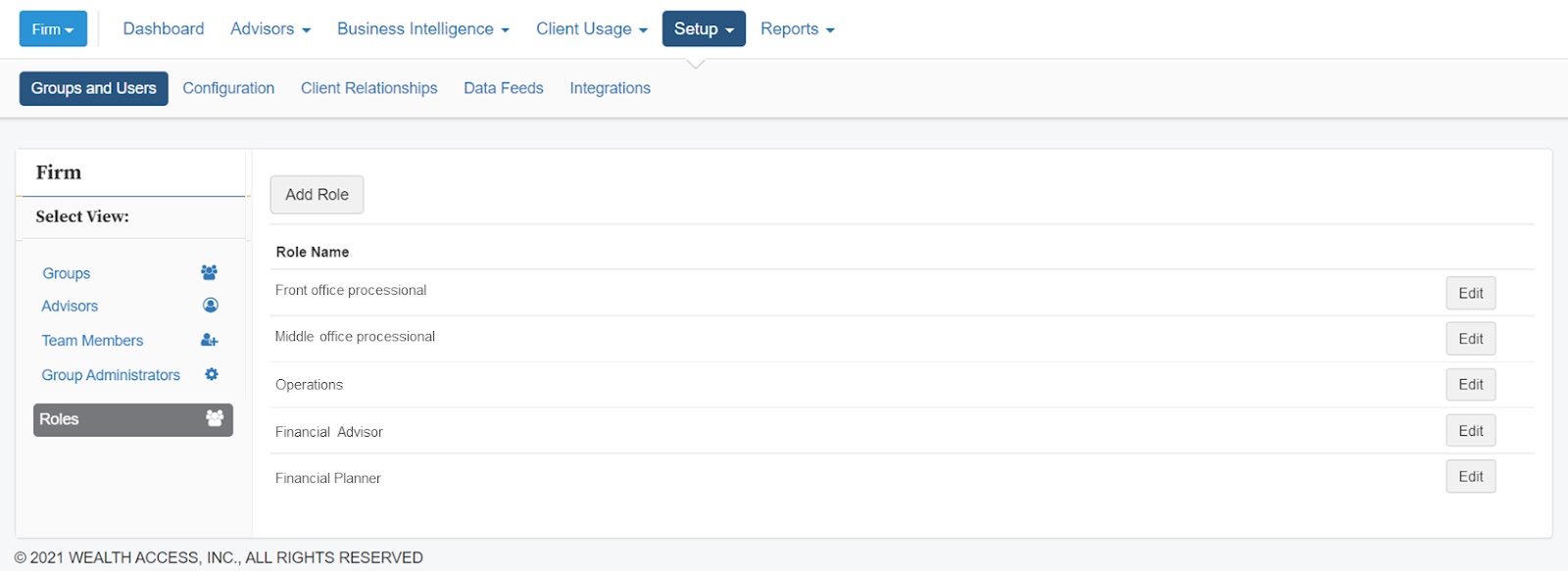The image size is (1568, 571).
Task: Open the Integrations tab
Action: (611, 88)
